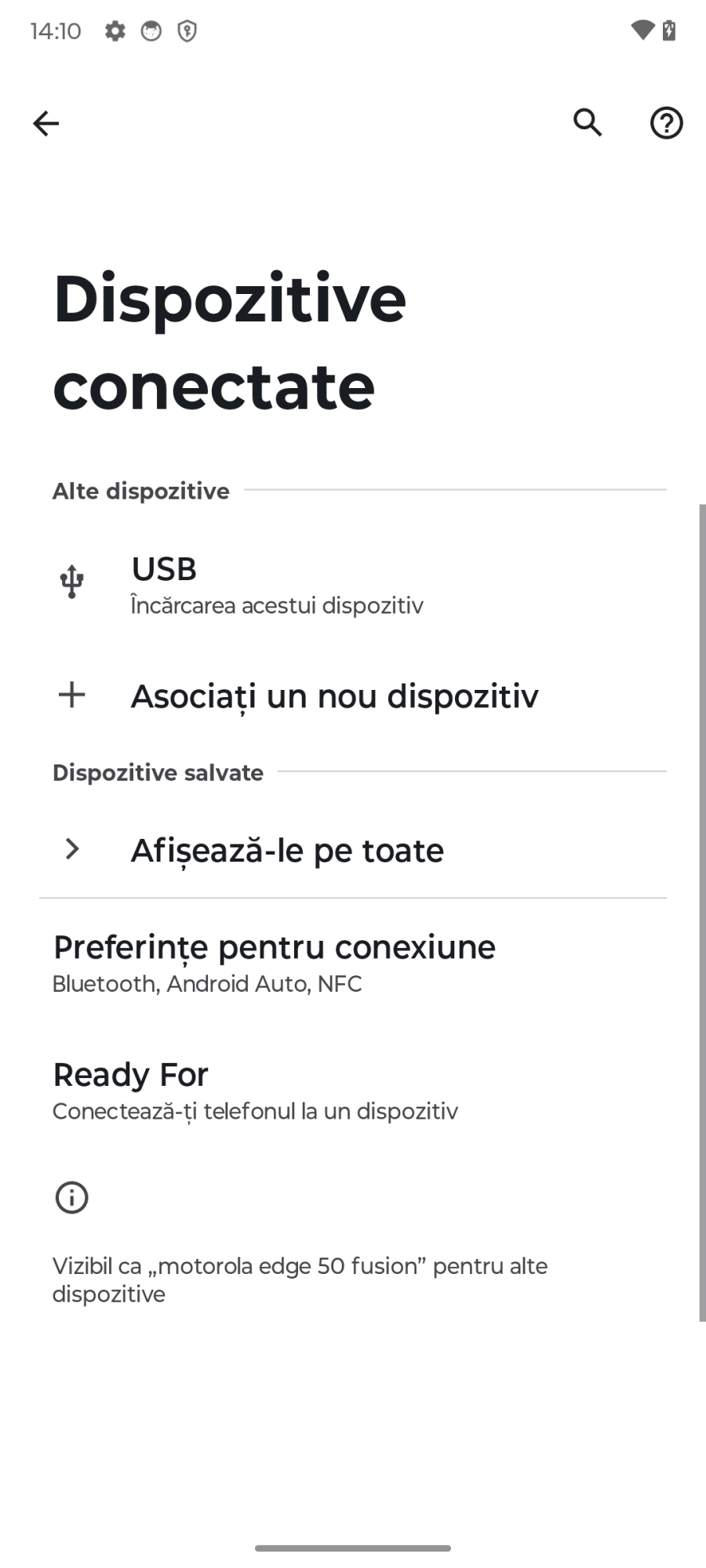Image resolution: width=706 pixels, height=1568 pixels.
Task: Tap the shield status bar icon
Action: (187, 31)
